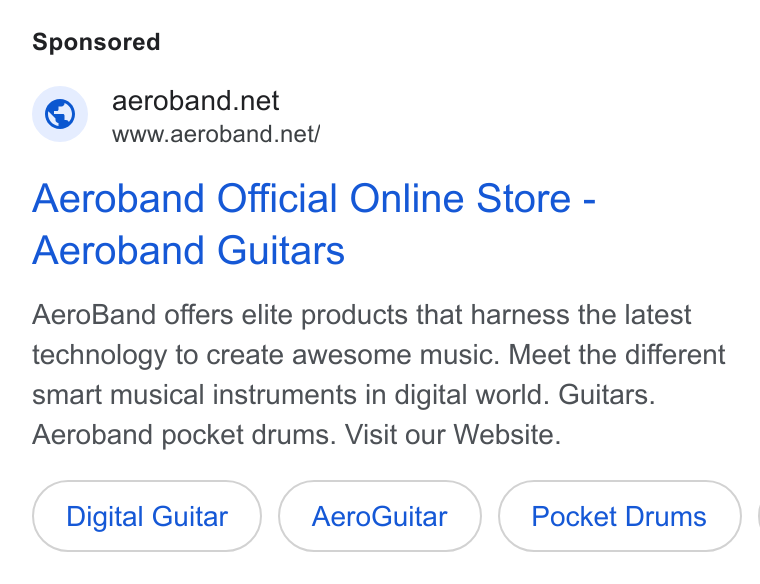Click the Aeroband Guitars headline line

188,250
